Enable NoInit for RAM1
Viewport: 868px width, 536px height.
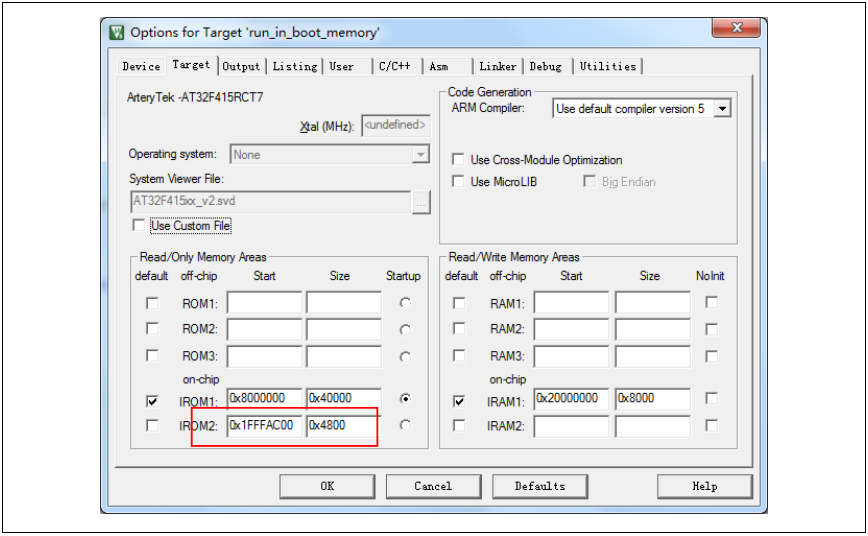click(712, 302)
